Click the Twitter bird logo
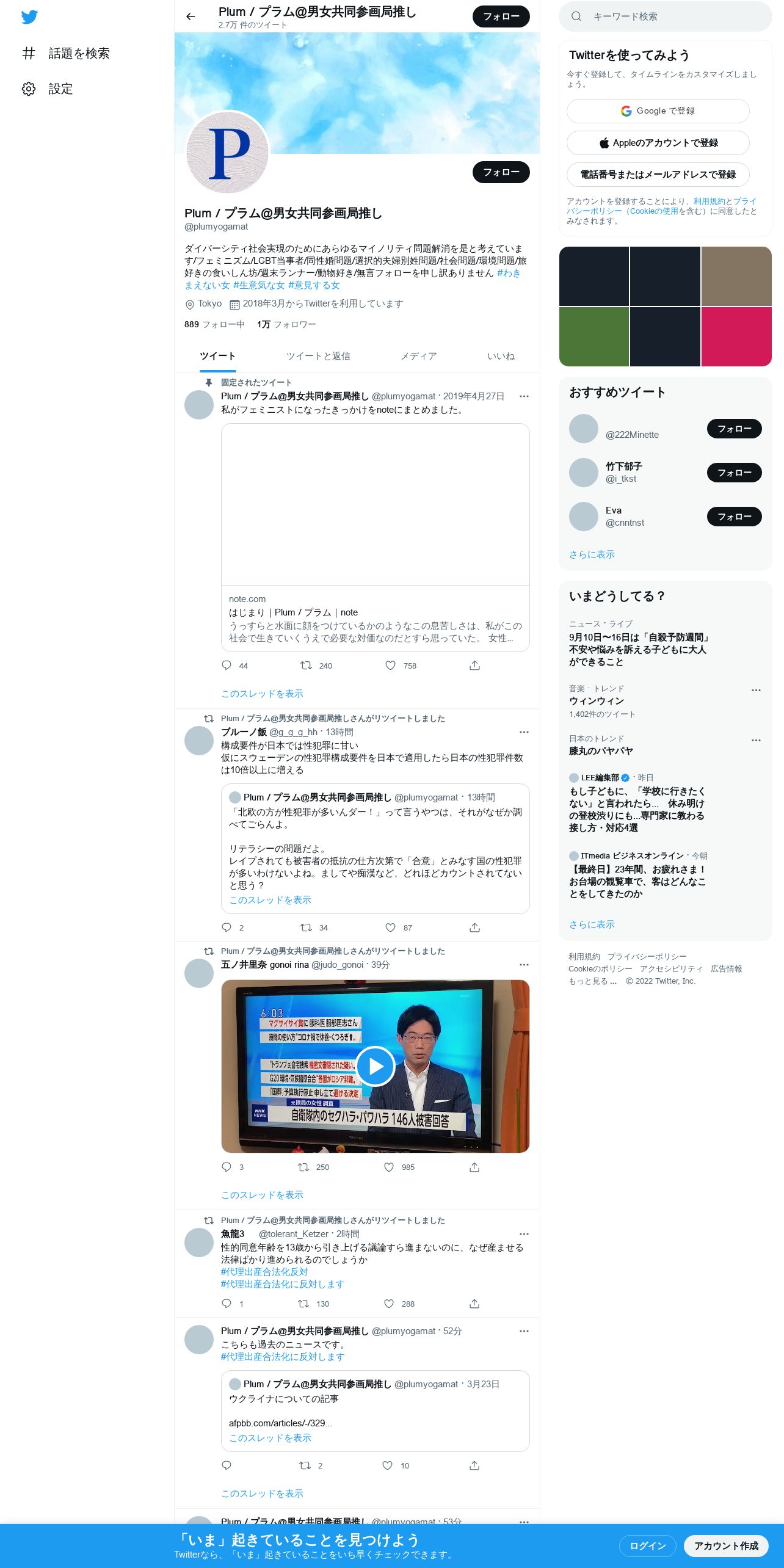 pyautogui.click(x=29, y=17)
